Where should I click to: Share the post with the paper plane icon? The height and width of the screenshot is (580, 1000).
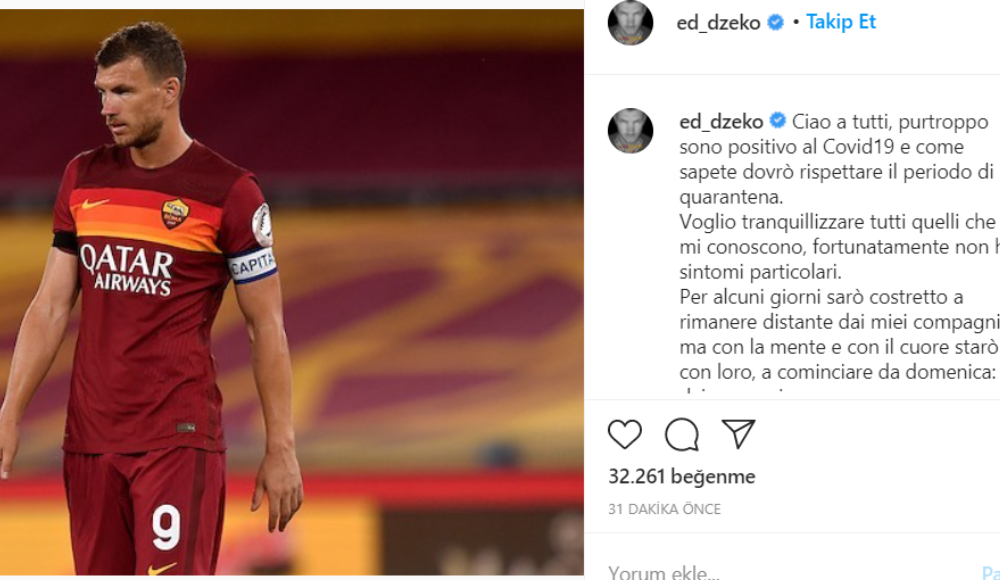tap(739, 434)
